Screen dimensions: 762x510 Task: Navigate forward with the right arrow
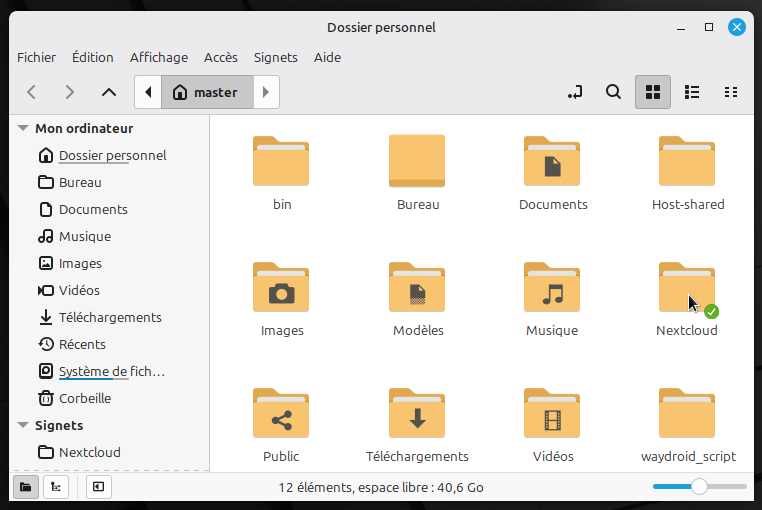coord(69,92)
